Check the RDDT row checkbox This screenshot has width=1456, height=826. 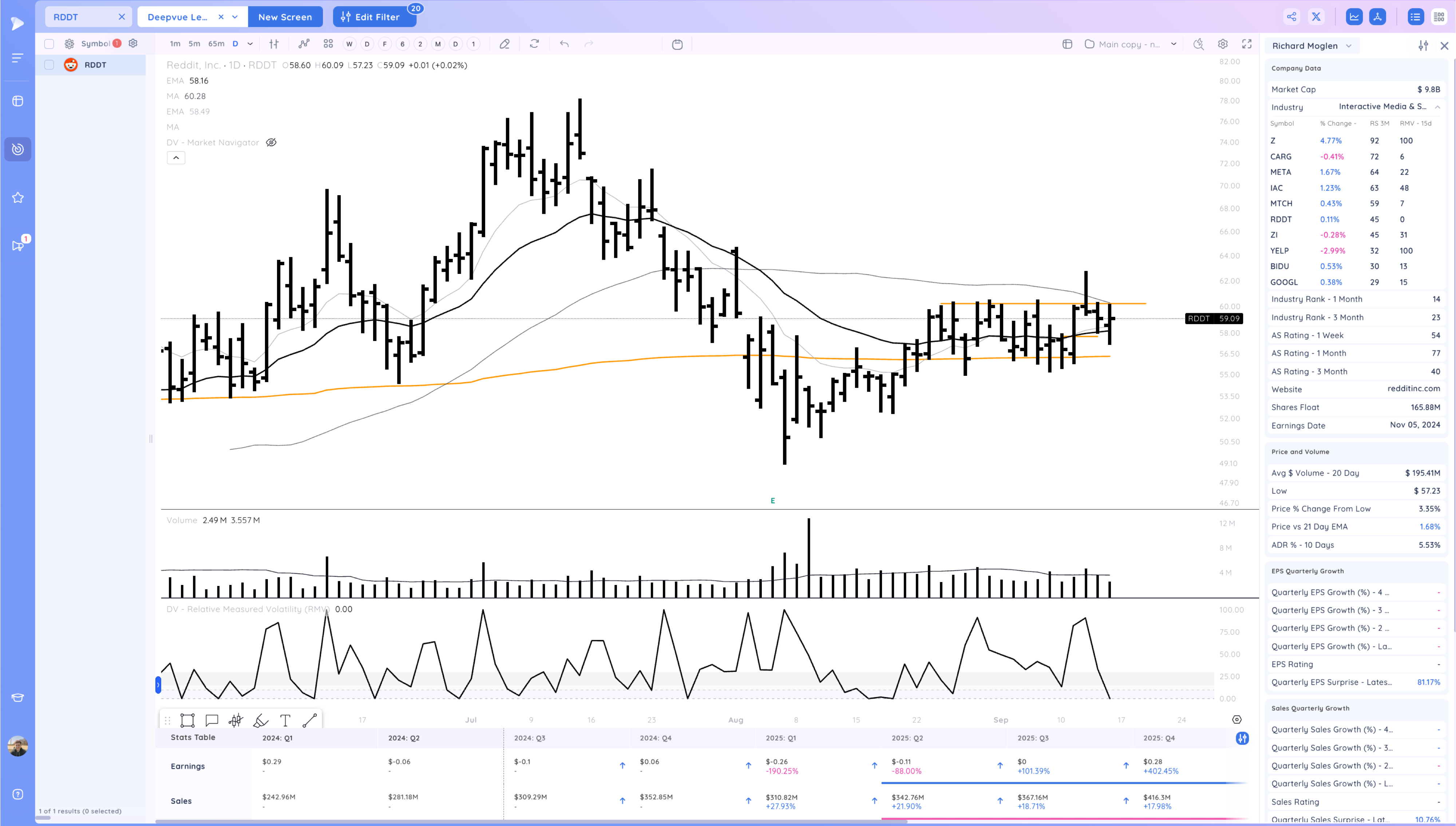pos(50,65)
